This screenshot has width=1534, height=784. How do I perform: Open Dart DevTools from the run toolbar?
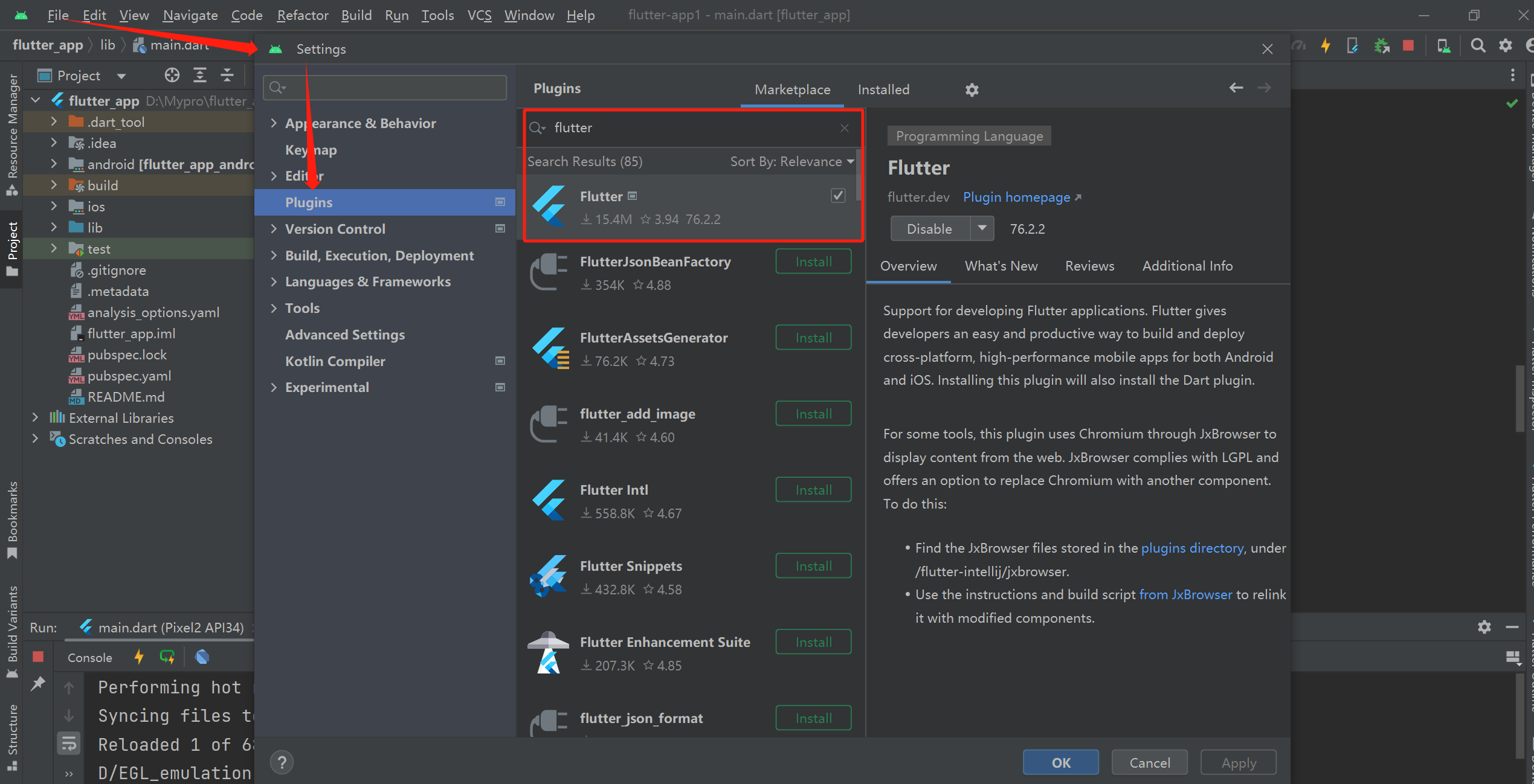[x=202, y=657]
